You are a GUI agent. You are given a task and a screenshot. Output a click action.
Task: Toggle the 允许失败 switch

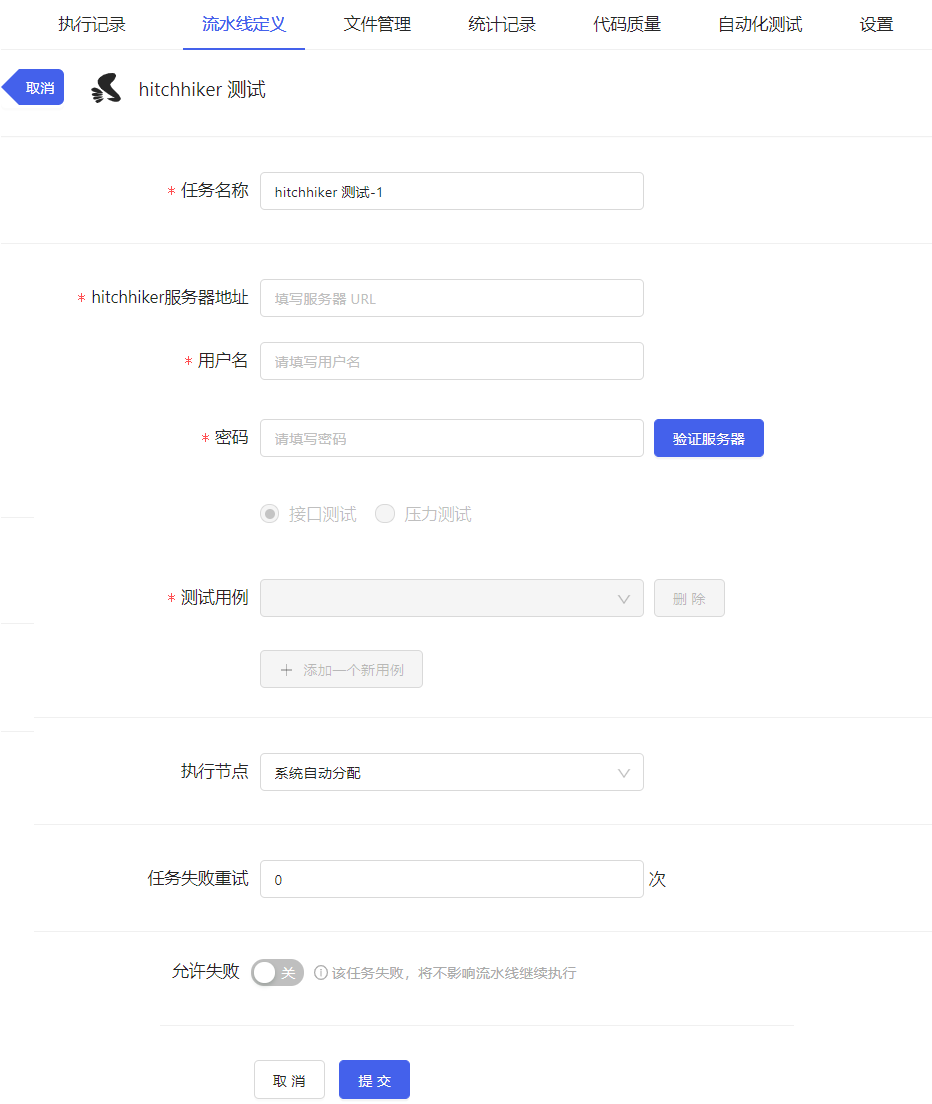[x=277, y=972]
